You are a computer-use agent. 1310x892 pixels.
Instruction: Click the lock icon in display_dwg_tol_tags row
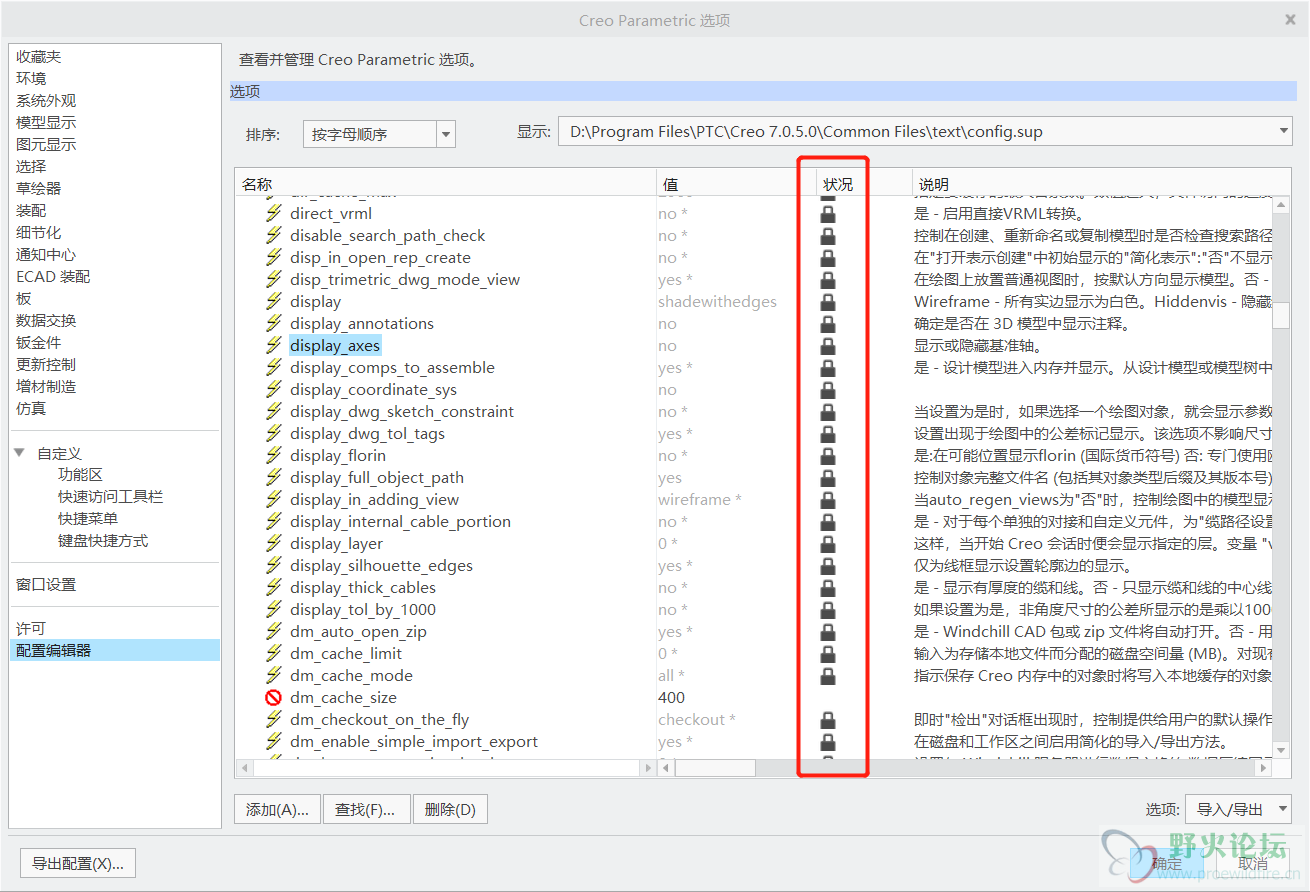click(x=828, y=434)
